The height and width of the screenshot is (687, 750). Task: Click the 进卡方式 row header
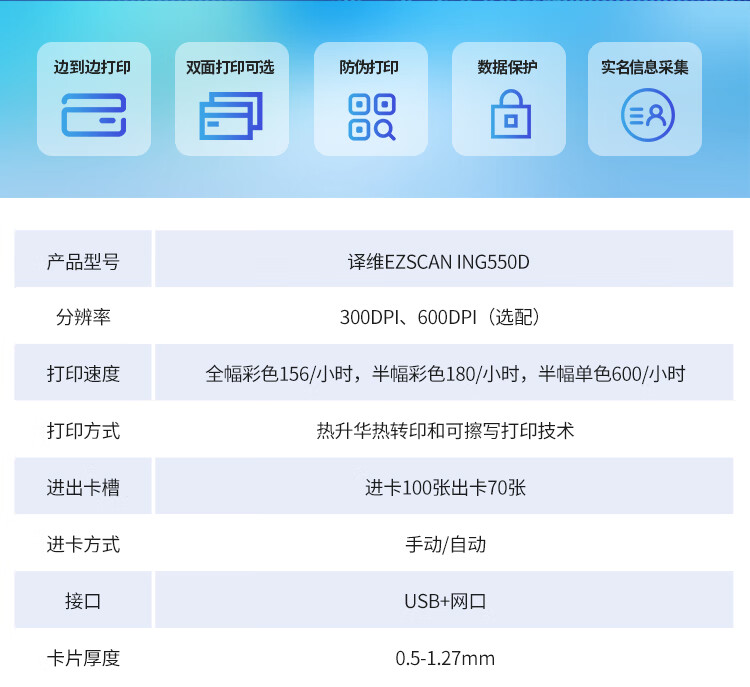click(x=83, y=544)
